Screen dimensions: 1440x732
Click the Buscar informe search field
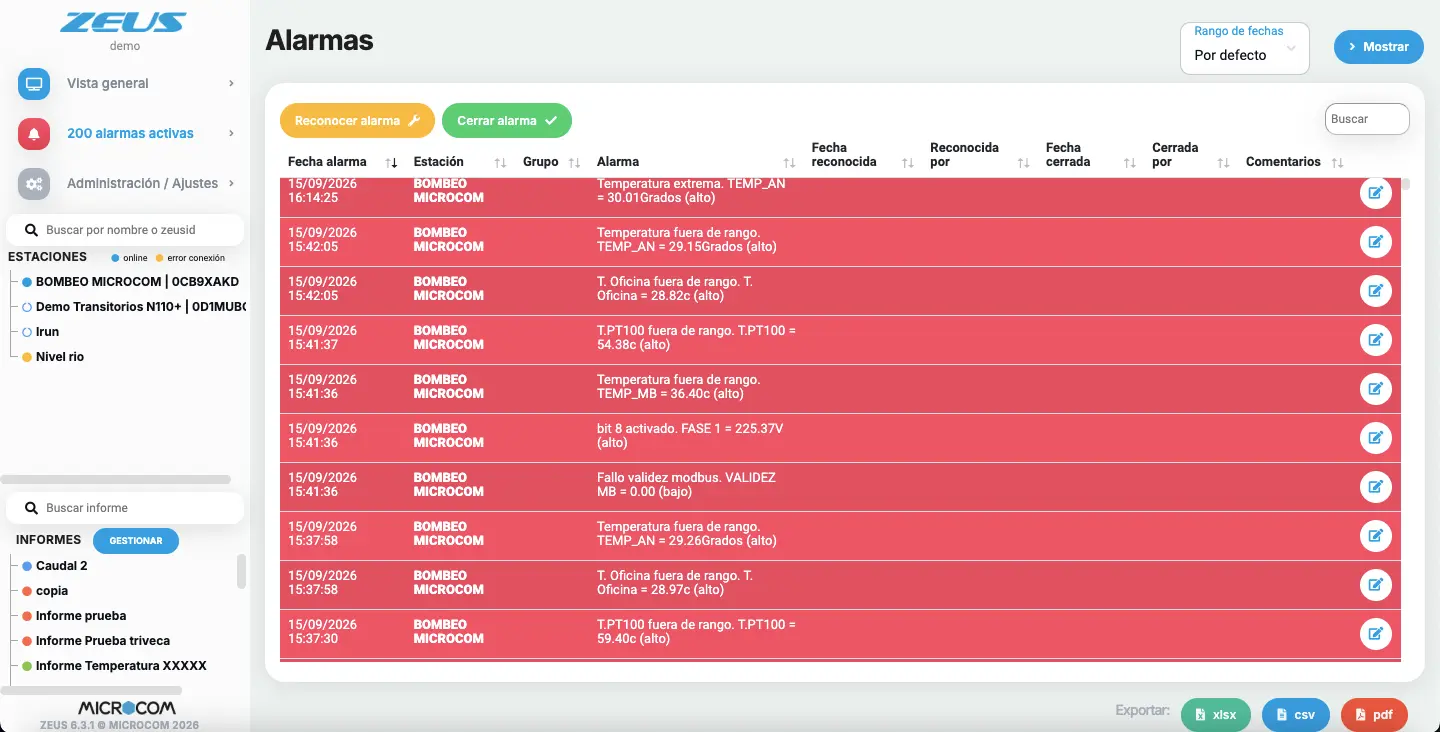click(x=125, y=508)
